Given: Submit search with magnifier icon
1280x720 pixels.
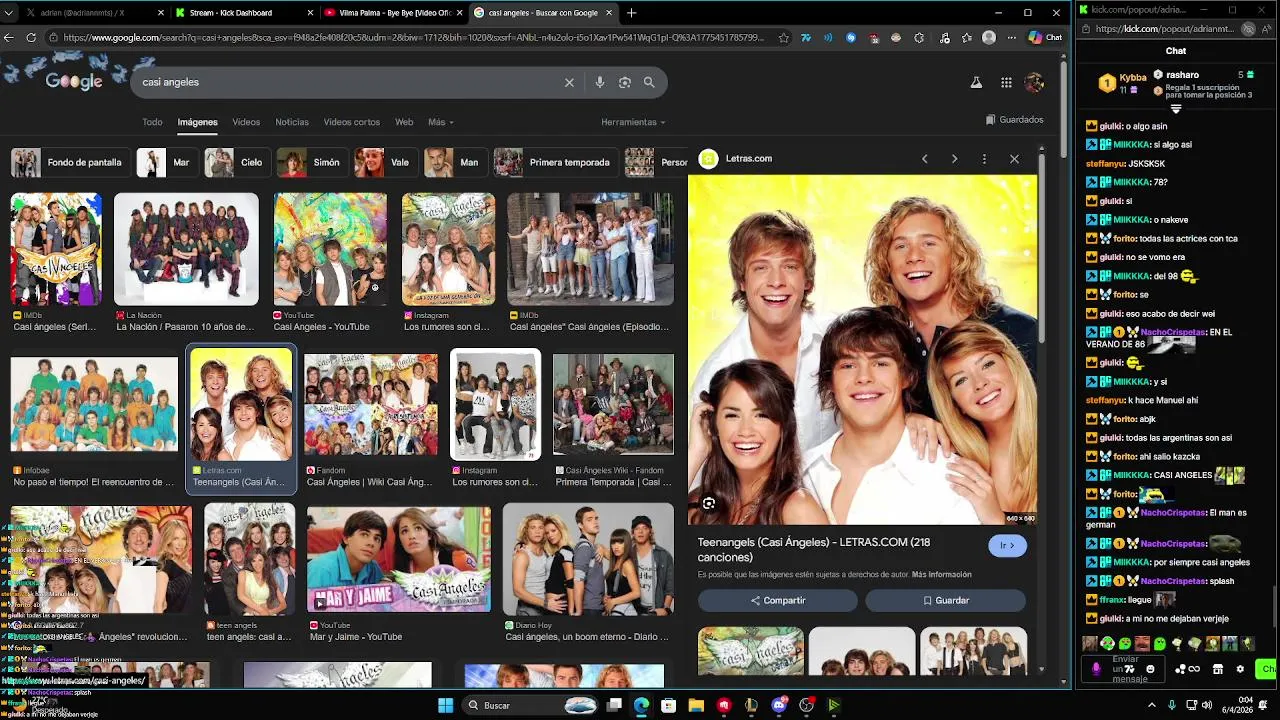Looking at the screenshot, I should click(x=649, y=82).
